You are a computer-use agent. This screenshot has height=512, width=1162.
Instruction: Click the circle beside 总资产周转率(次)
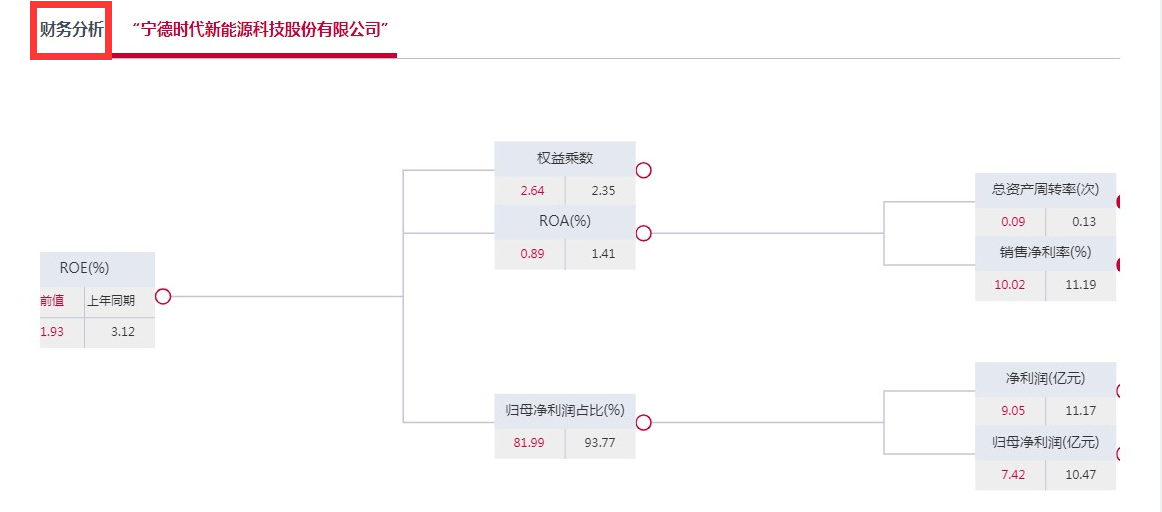tap(1119, 202)
